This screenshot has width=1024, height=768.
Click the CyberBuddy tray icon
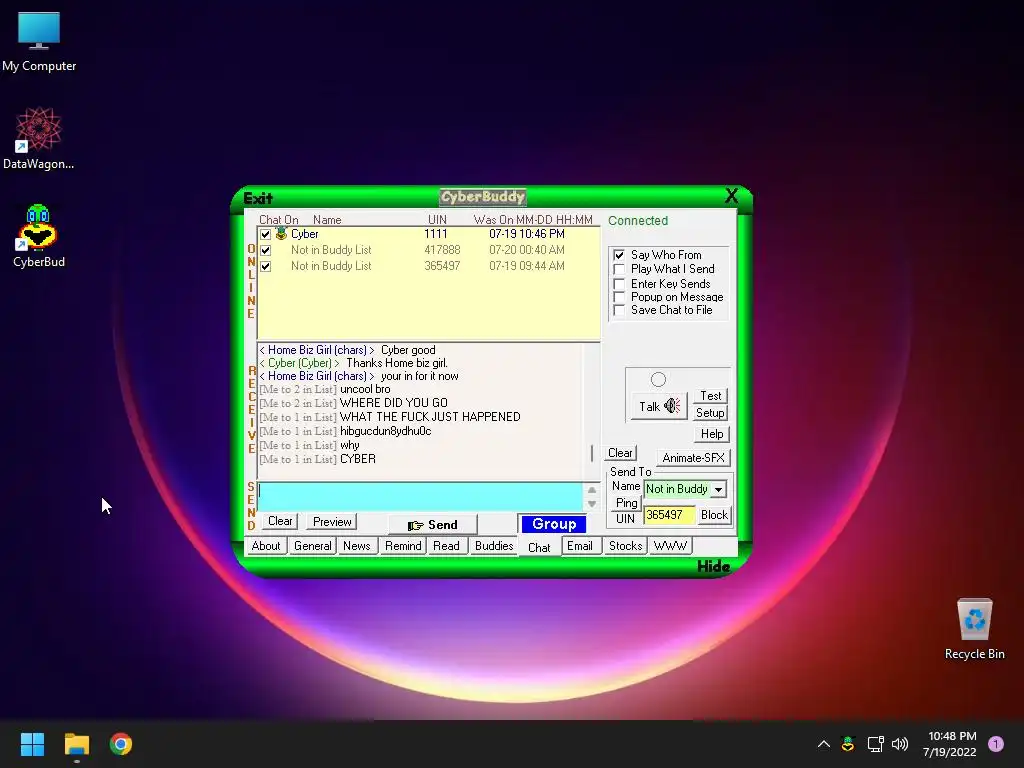[848, 744]
